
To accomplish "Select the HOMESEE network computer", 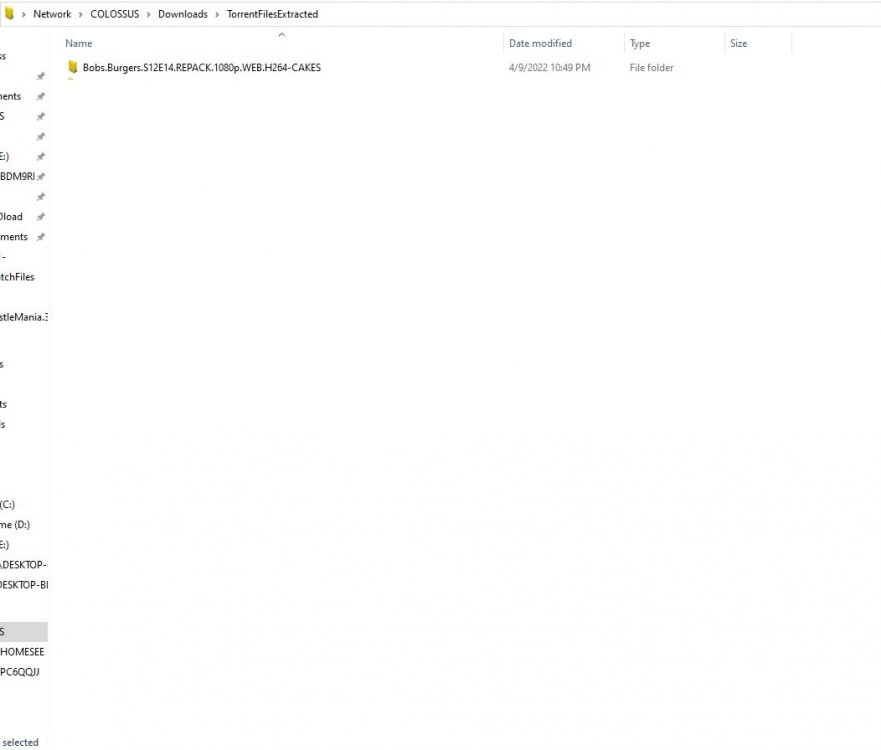I will point(22,652).
